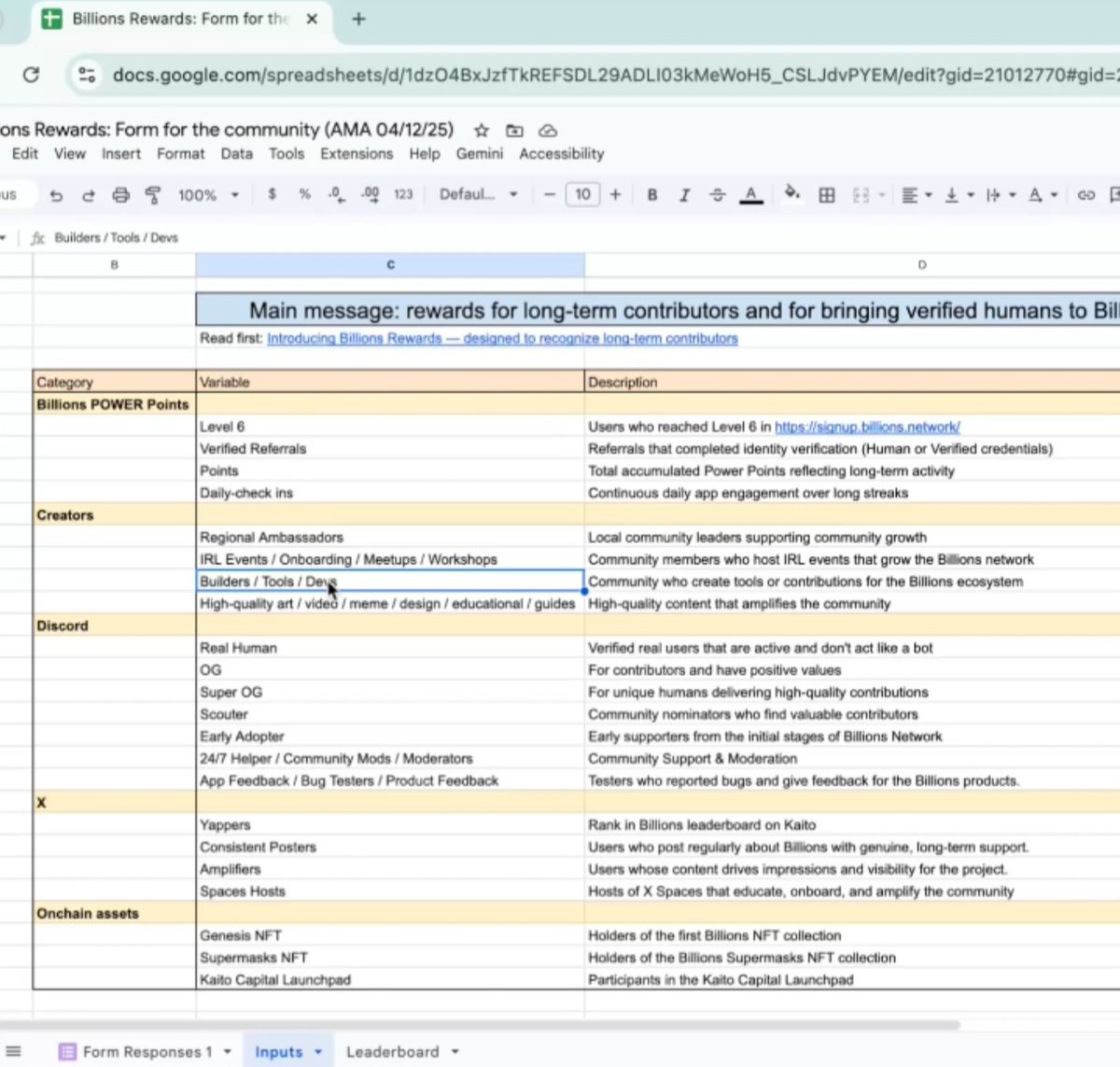Open Inputs tab dropdown arrow

tap(318, 1052)
